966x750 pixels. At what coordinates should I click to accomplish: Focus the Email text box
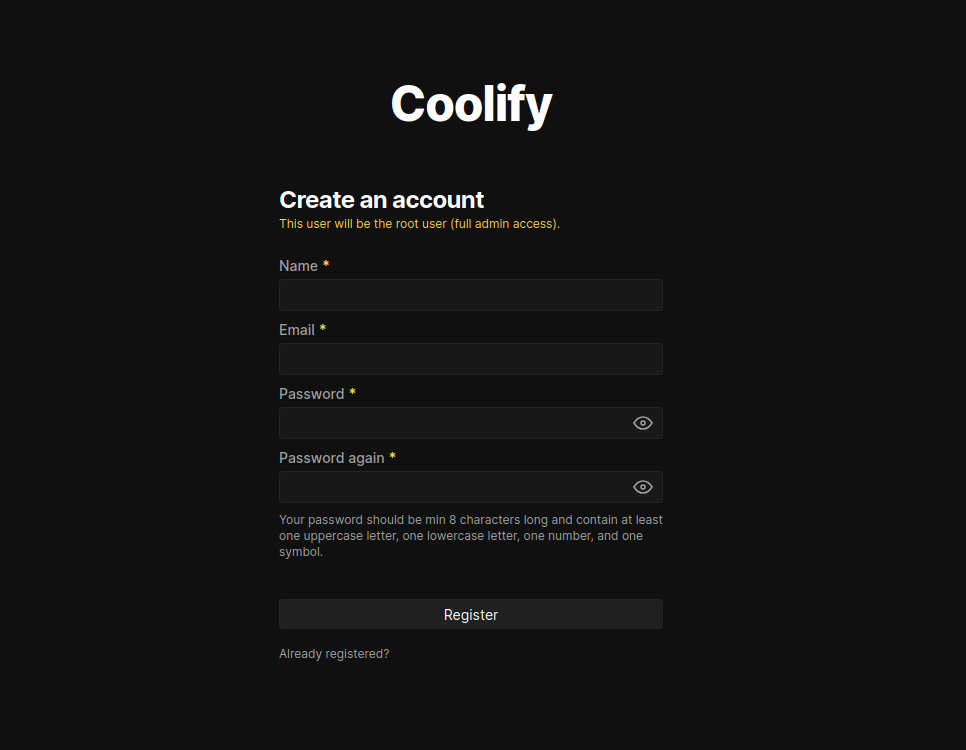[470, 359]
